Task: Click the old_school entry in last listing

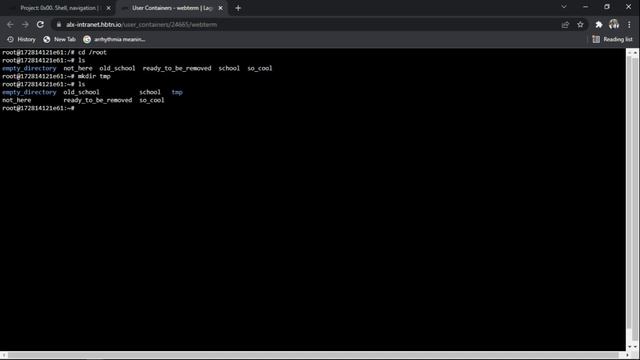Action: point(81,92)
